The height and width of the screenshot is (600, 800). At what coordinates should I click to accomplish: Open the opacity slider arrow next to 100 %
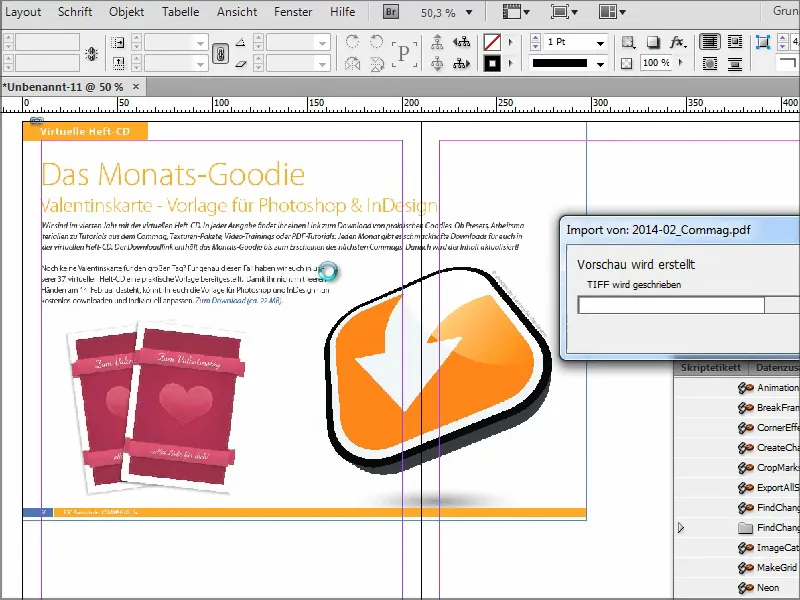coord(681,63)
